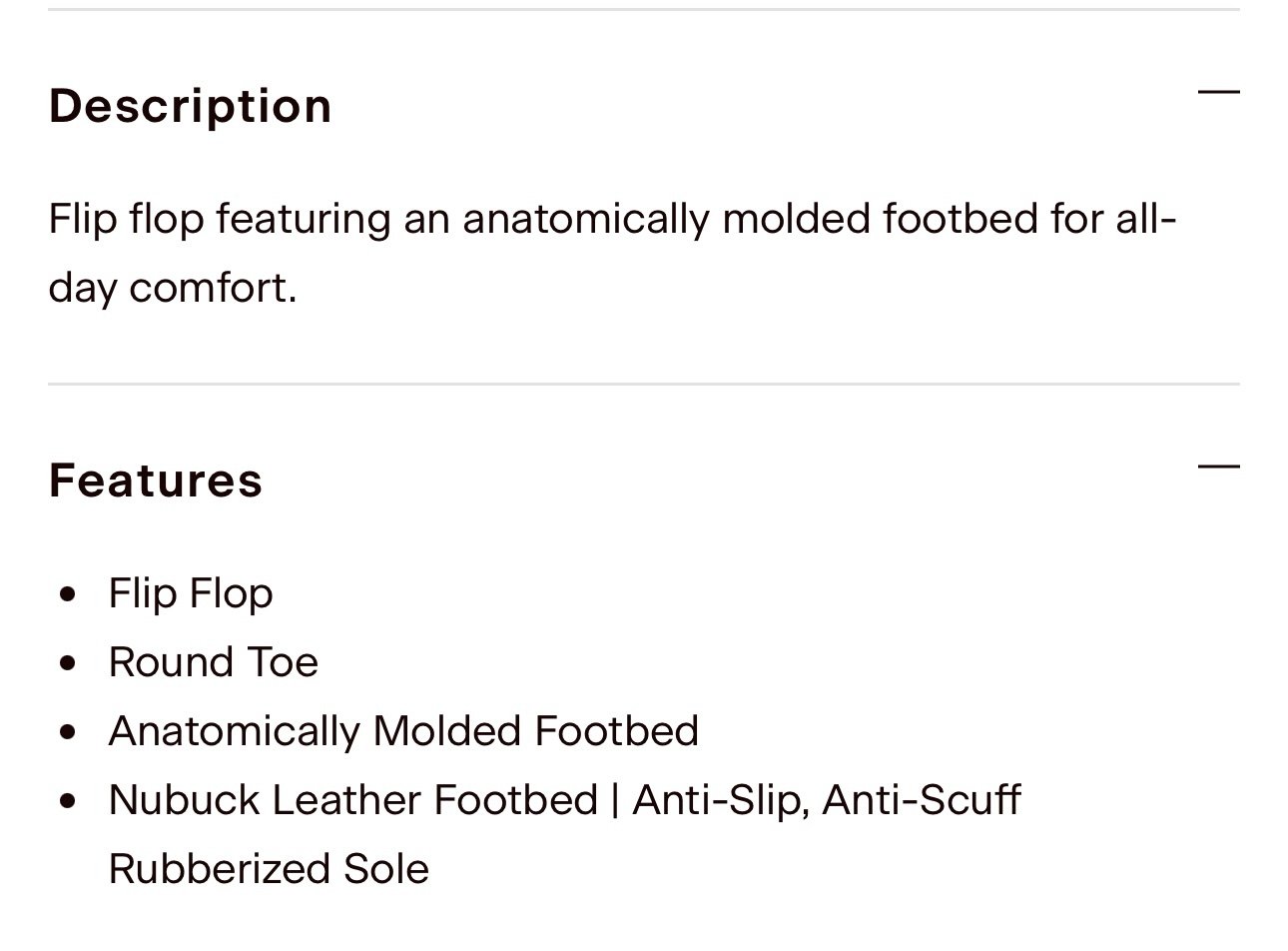The height and width of the screenshot is (951, 1288).
Task: Click the 'Anti-Slip,' text in features
Action: point(721,800)
